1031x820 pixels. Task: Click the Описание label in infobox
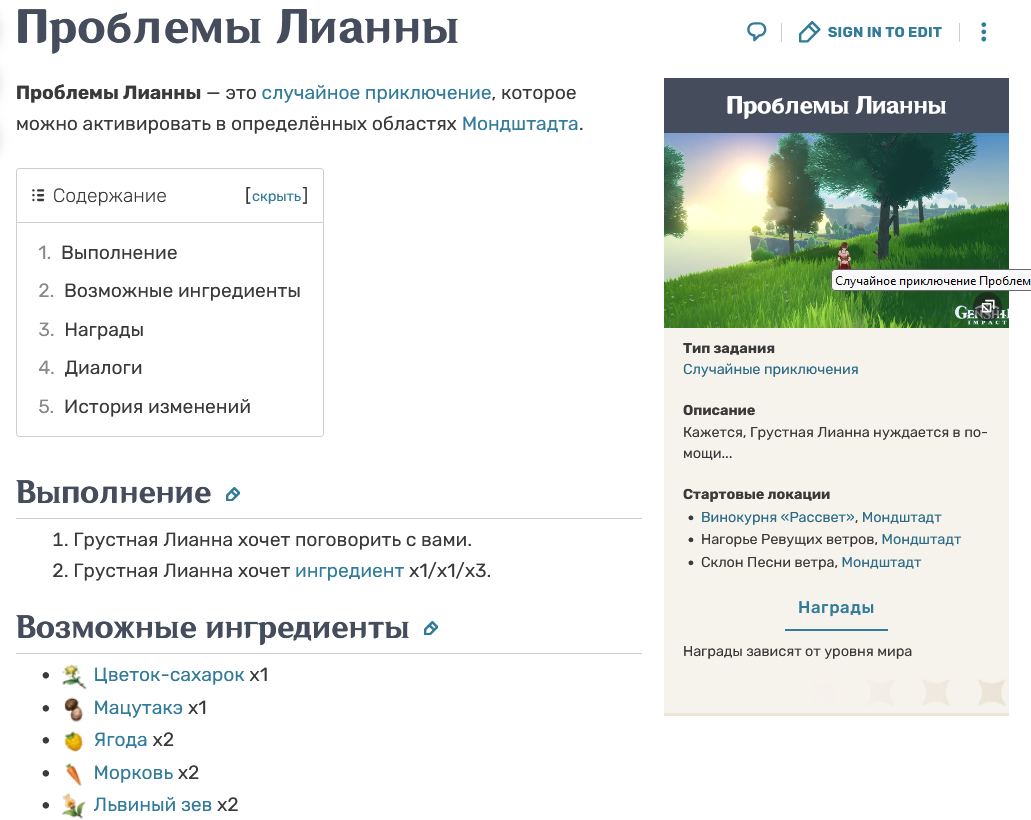(x=719, y=410)
